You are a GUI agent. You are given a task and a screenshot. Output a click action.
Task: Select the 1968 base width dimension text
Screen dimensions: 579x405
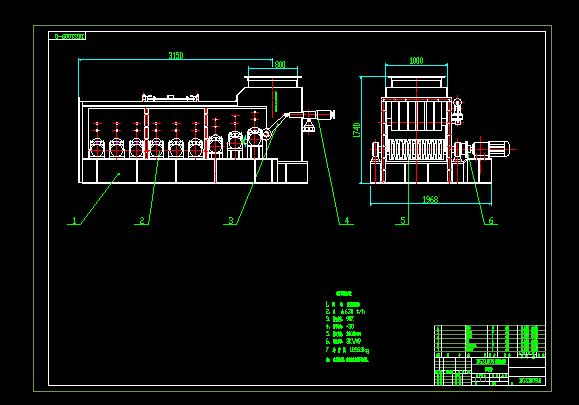coord(430,199)
